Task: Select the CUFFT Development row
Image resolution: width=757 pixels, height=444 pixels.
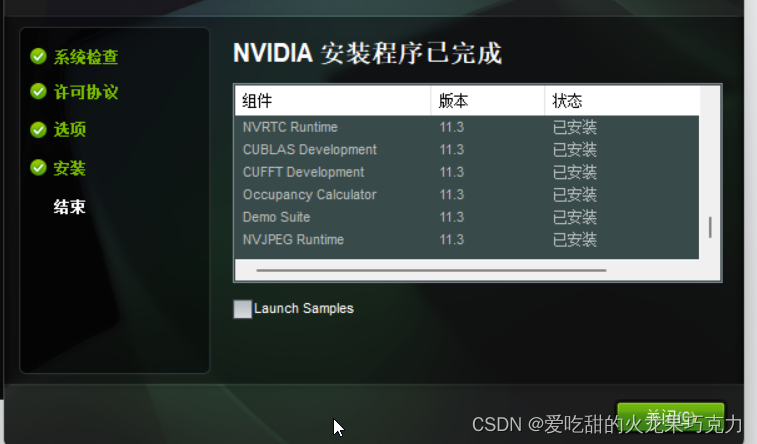Action: (x=467, y=172)
